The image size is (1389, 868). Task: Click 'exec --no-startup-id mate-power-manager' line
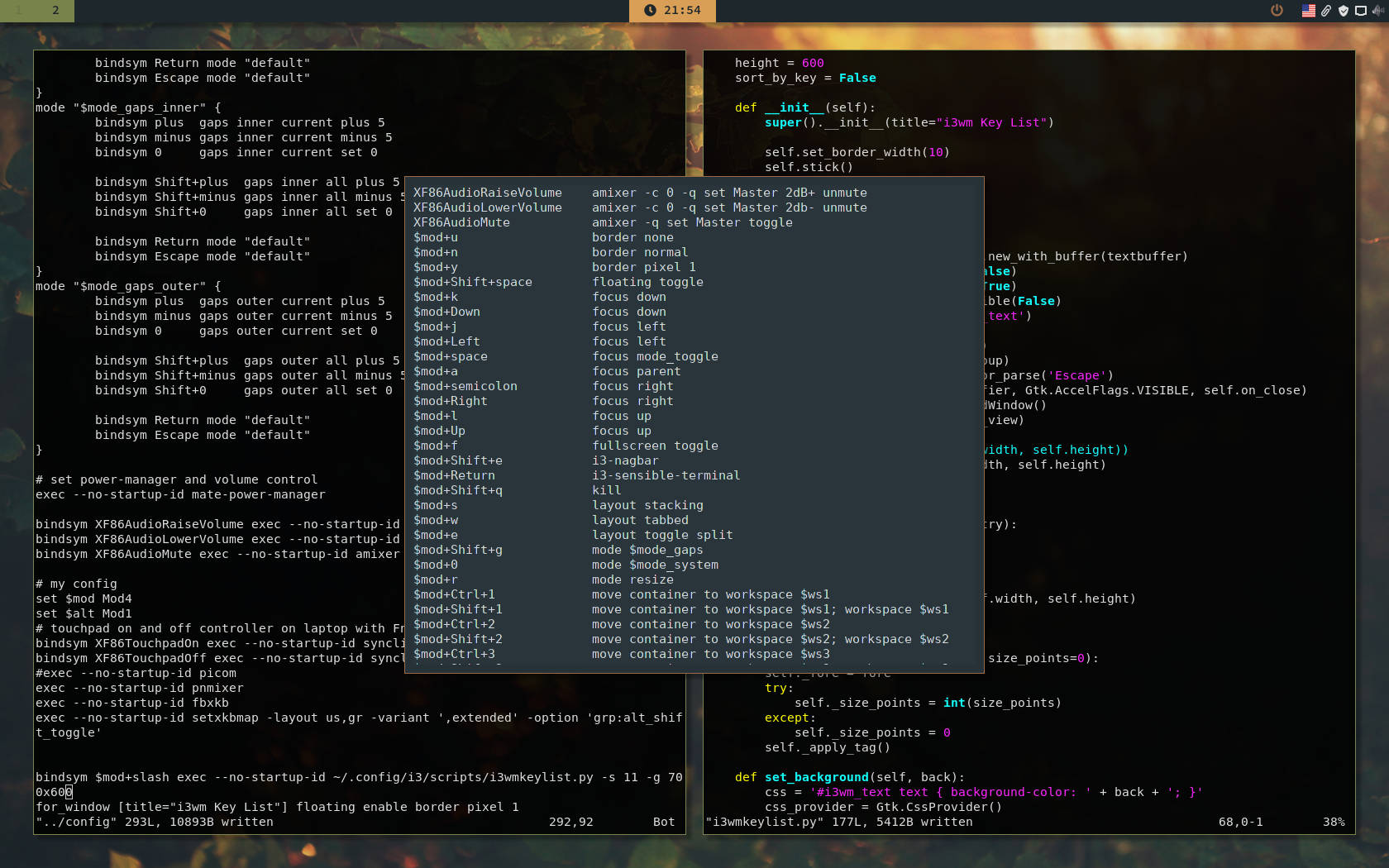pos(180,494)
